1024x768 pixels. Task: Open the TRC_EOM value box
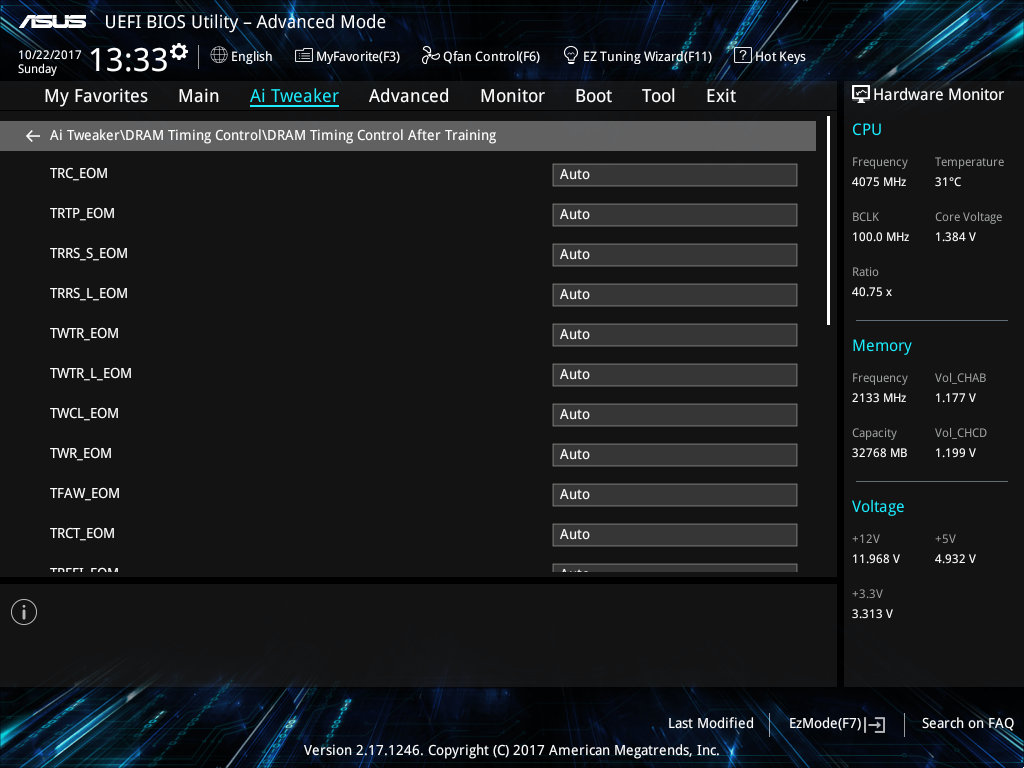pyautogui.click(x=675, y=175)
